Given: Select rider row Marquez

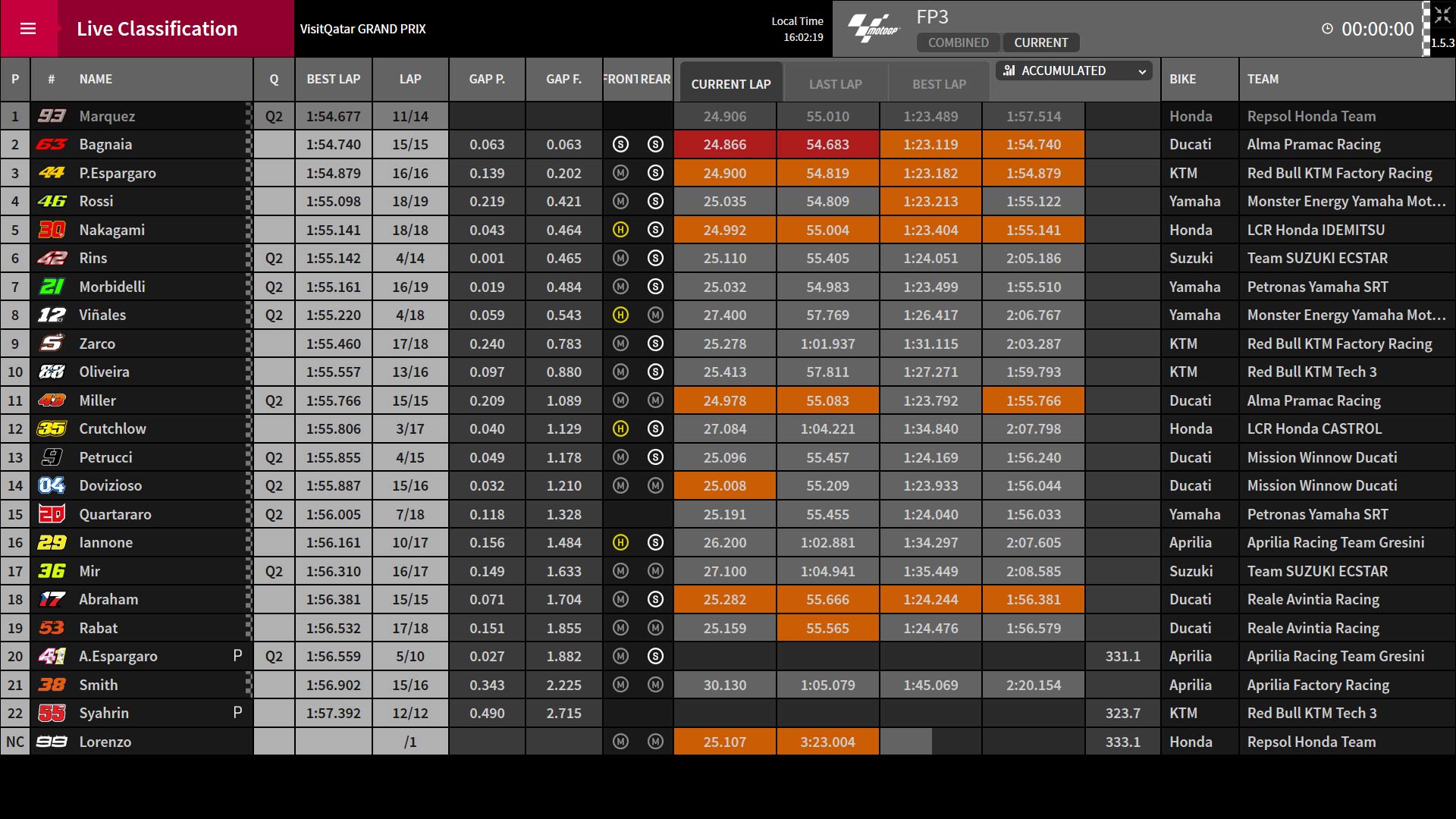Looking at the screenshot, I should pyautogui.click(x=728, y=116).
